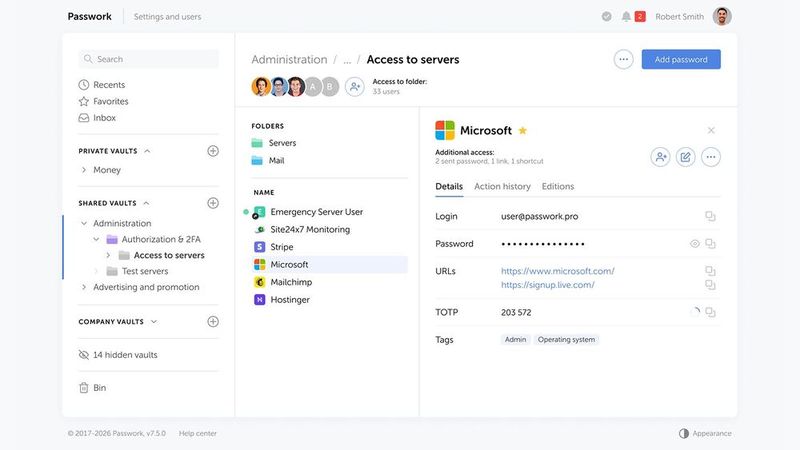Add a new shared vault plus icon
Viewport: 800px width, 450px height.
coord(213,203)
